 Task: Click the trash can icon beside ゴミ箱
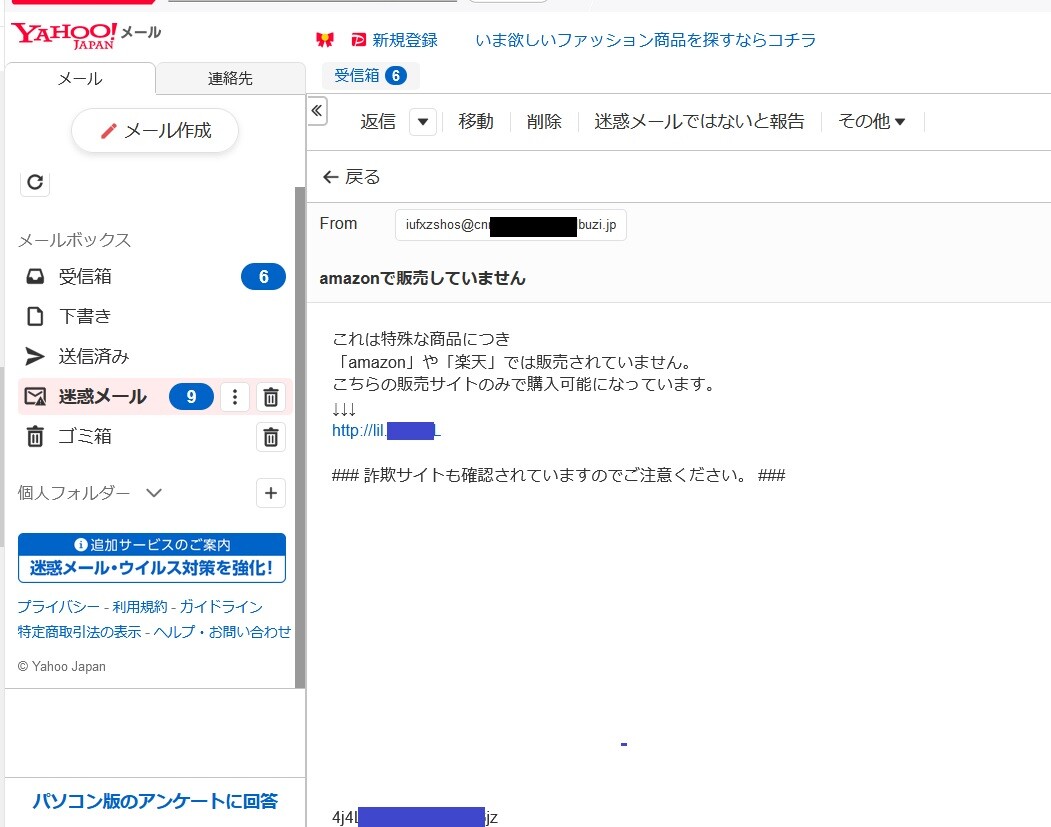[35, 437]
